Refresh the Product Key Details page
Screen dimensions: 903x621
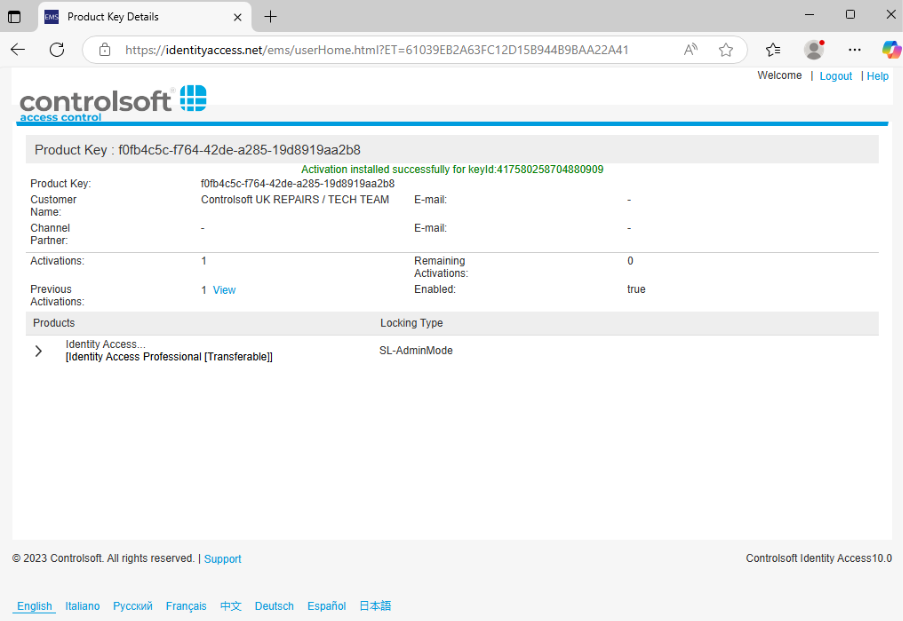click(x=57, y=50)
